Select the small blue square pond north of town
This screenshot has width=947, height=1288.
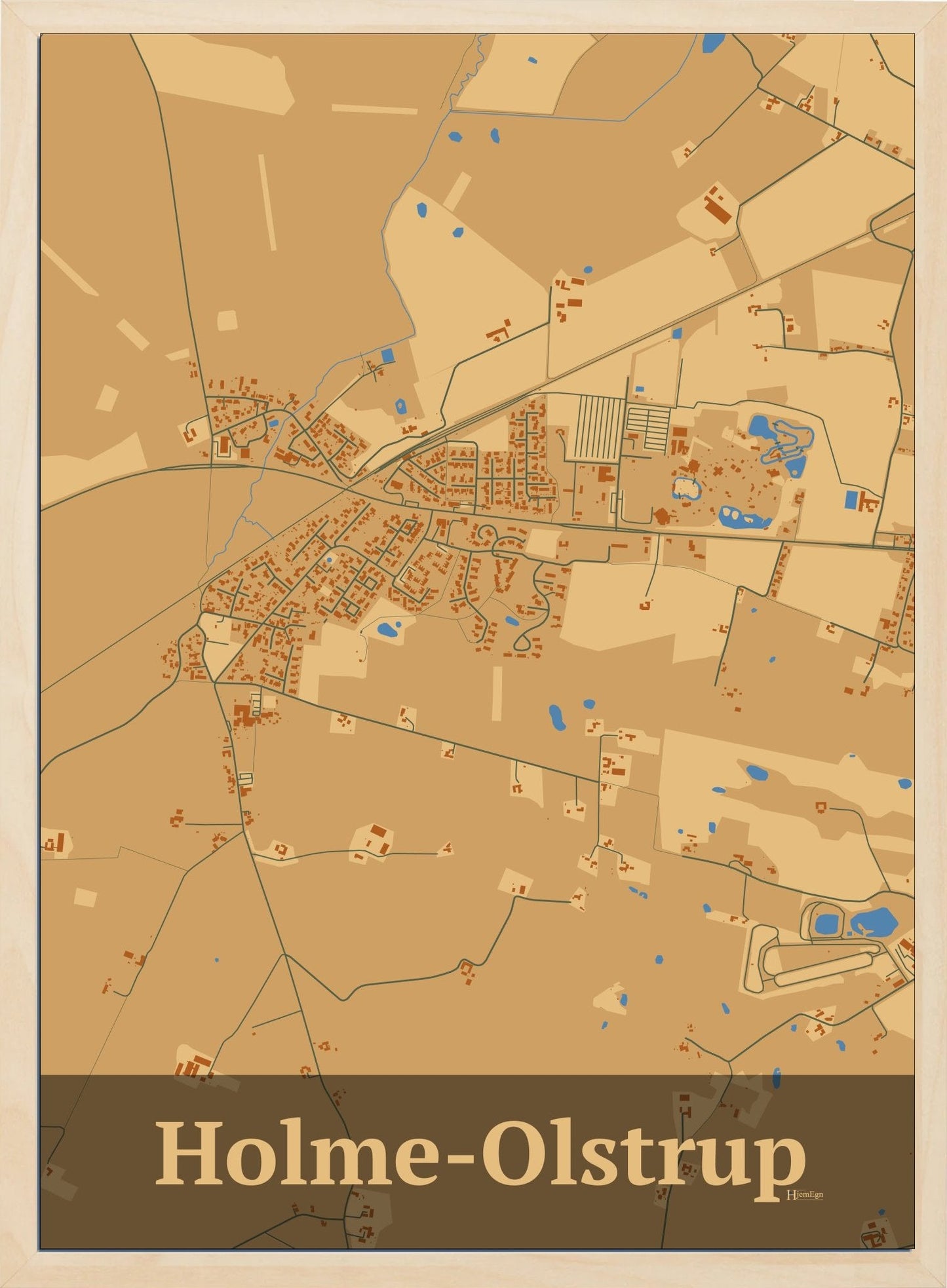[x=388, y=356]
